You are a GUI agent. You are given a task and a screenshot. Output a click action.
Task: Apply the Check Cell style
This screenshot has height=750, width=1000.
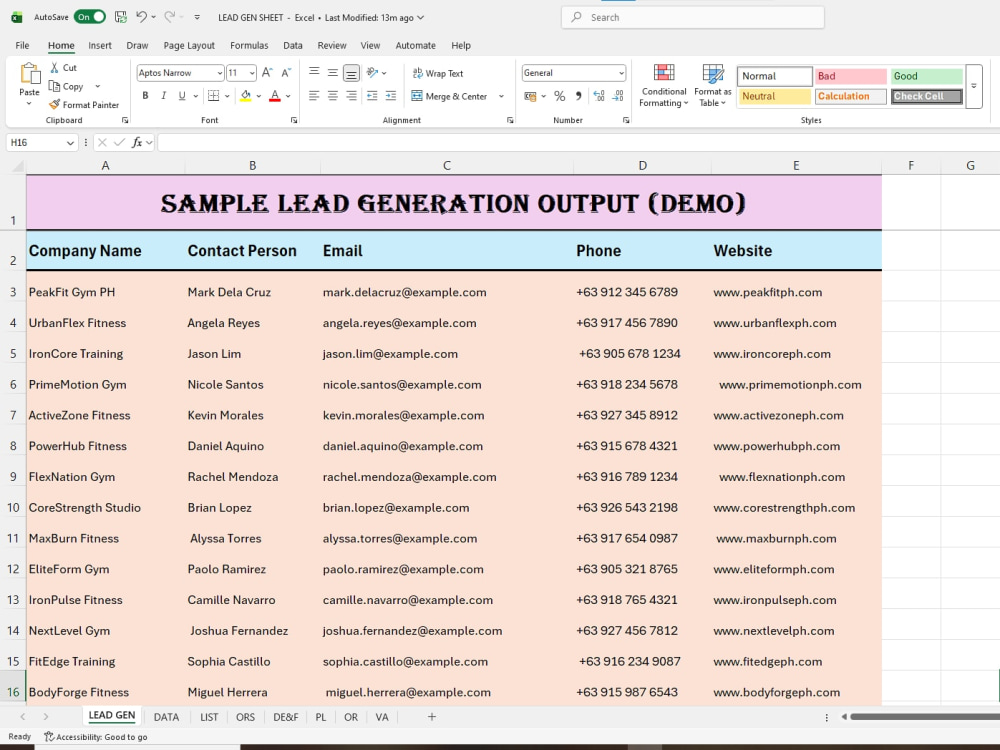[927, 96]
